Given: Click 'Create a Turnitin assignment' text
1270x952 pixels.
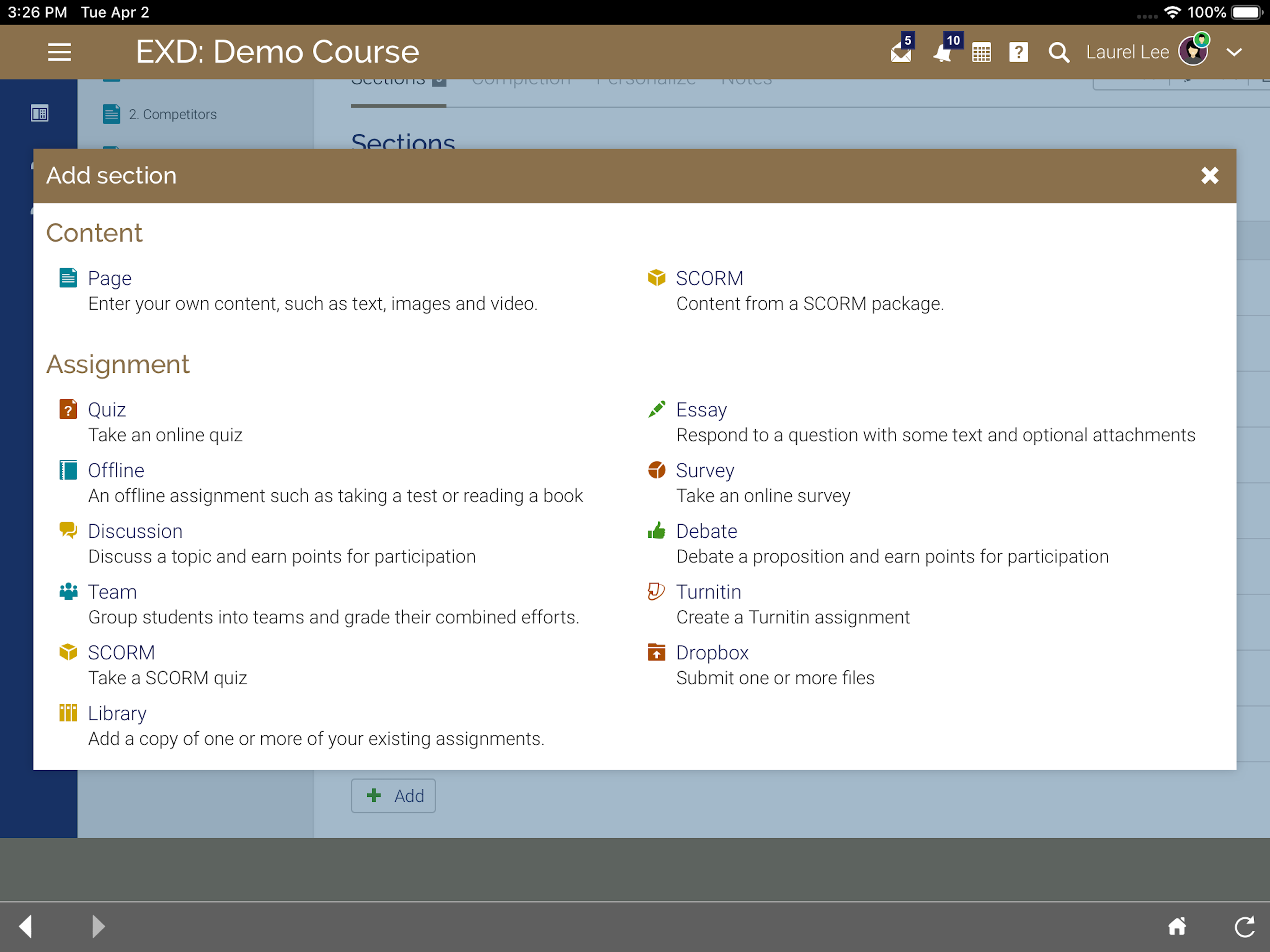Looking at the screenshot, I should (794, 617).
